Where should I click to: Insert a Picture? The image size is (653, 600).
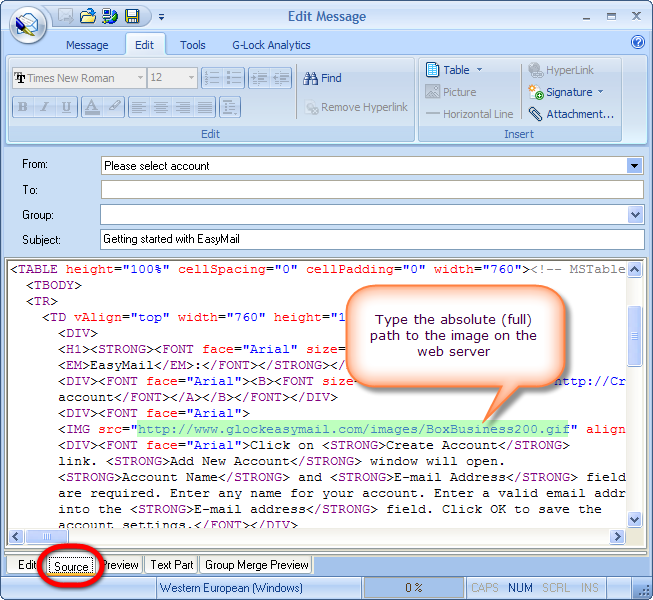tap(451, 92)
